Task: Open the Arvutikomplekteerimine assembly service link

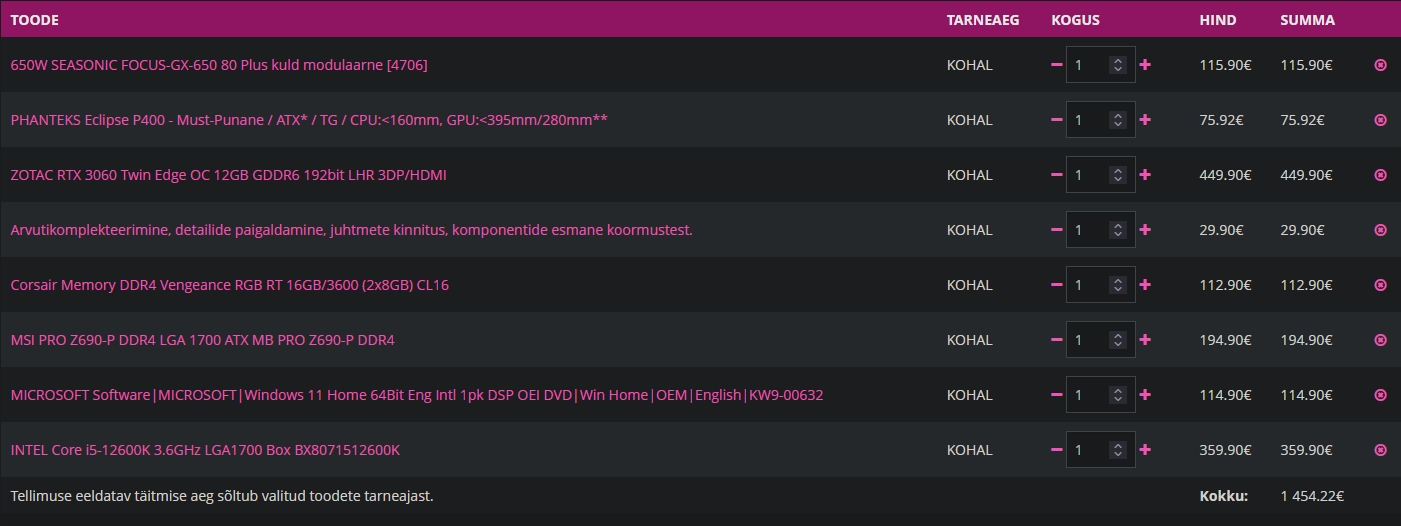Action: click(351, 230)
